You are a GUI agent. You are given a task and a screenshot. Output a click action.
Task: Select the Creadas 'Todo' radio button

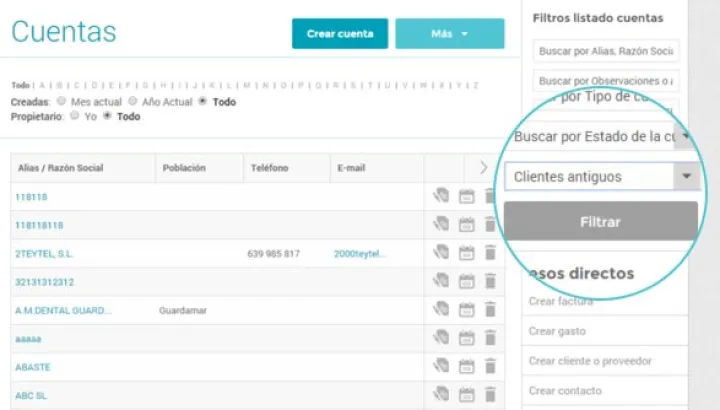(202, 101)
